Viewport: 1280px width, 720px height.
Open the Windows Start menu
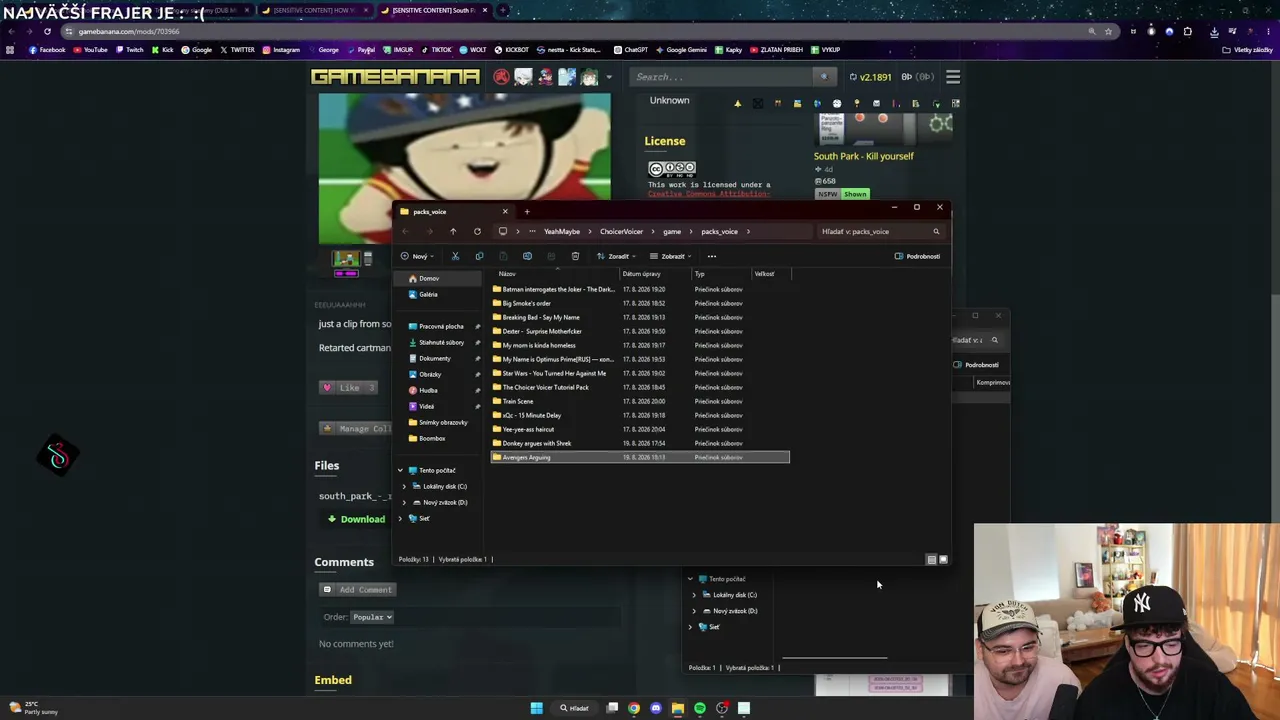coord(537,708)
